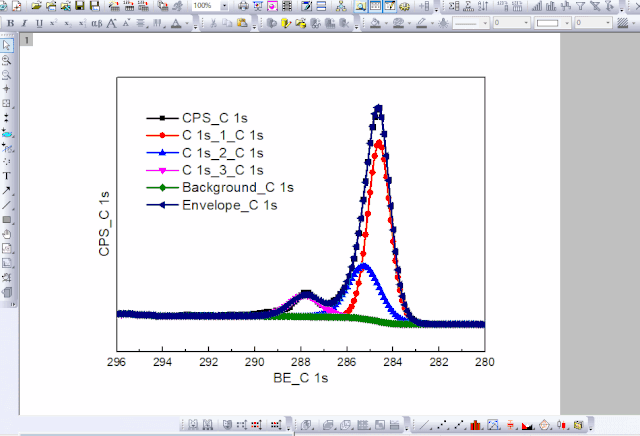Toggle Bold text formatting
This screenshot has width=640, height=436.
tap(10, 21)
